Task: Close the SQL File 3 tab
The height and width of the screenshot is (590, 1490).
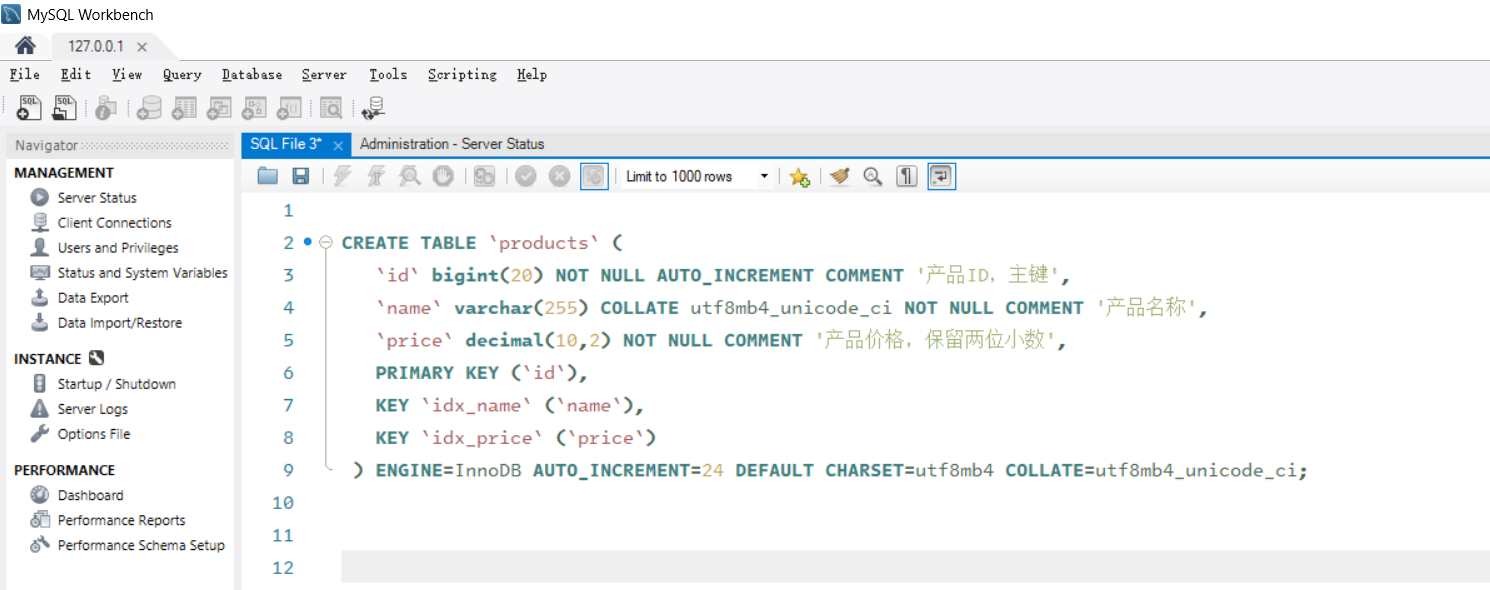Action: [338, 145]
